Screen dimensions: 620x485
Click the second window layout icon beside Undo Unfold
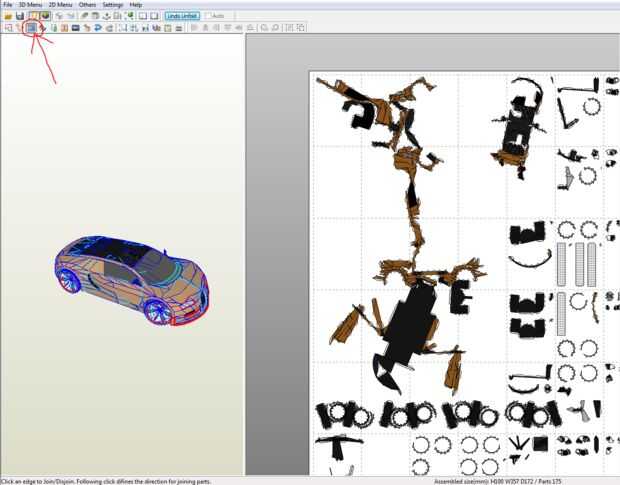pos(154,16)
